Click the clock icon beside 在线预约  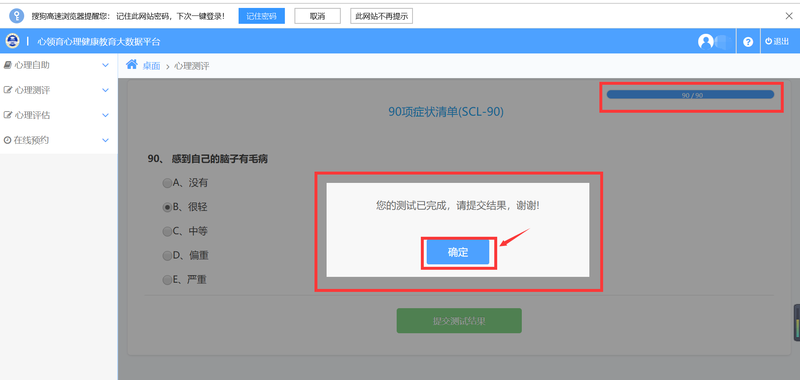[x=7, y=140]
